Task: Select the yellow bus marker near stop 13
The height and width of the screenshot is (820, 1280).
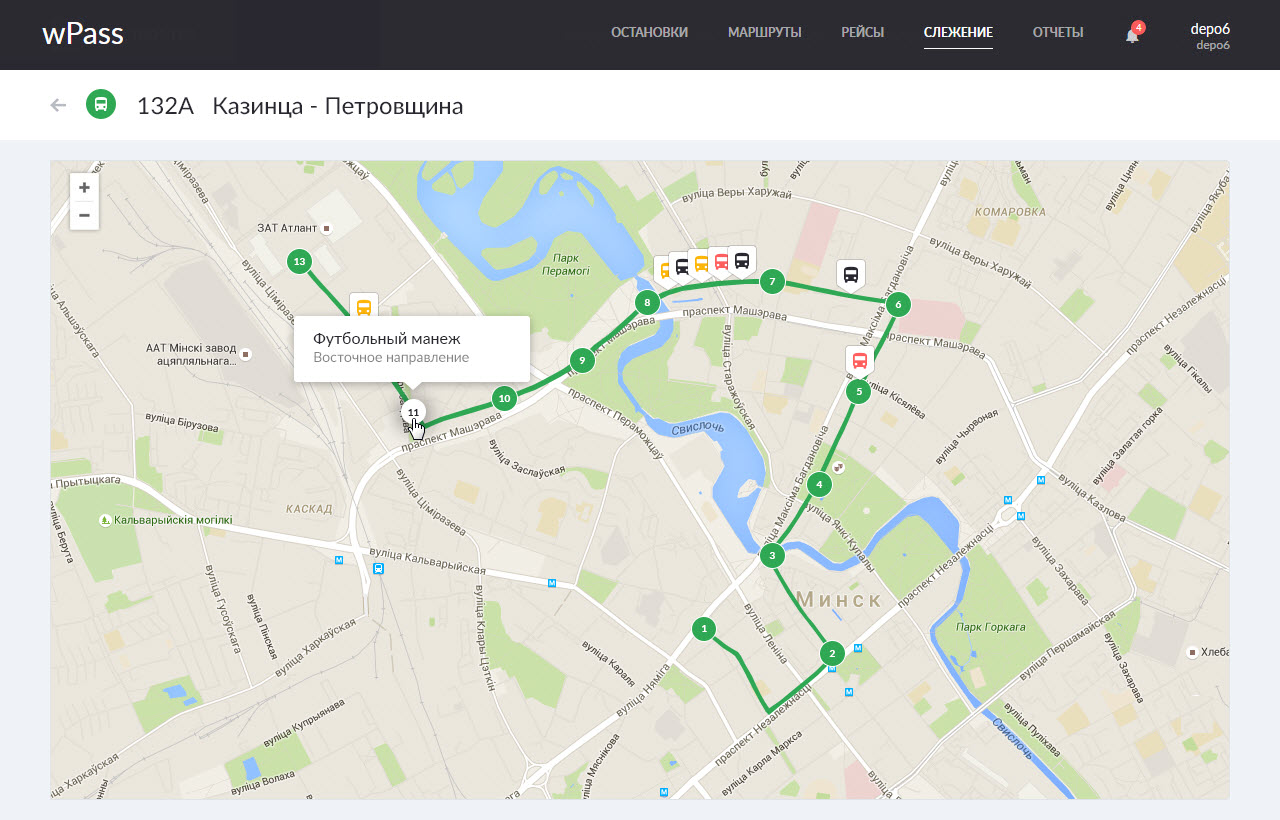Action: [364, 307]
